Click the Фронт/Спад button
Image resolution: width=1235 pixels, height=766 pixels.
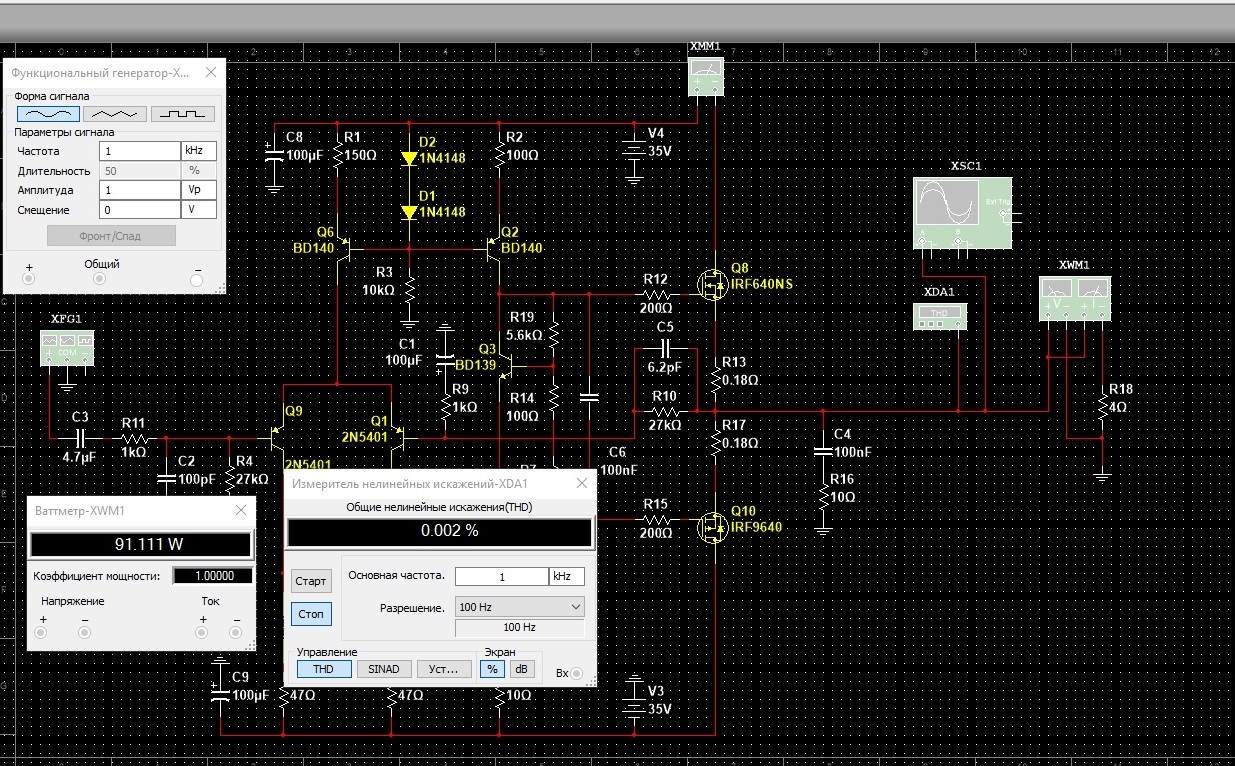[x=112, y=236]
